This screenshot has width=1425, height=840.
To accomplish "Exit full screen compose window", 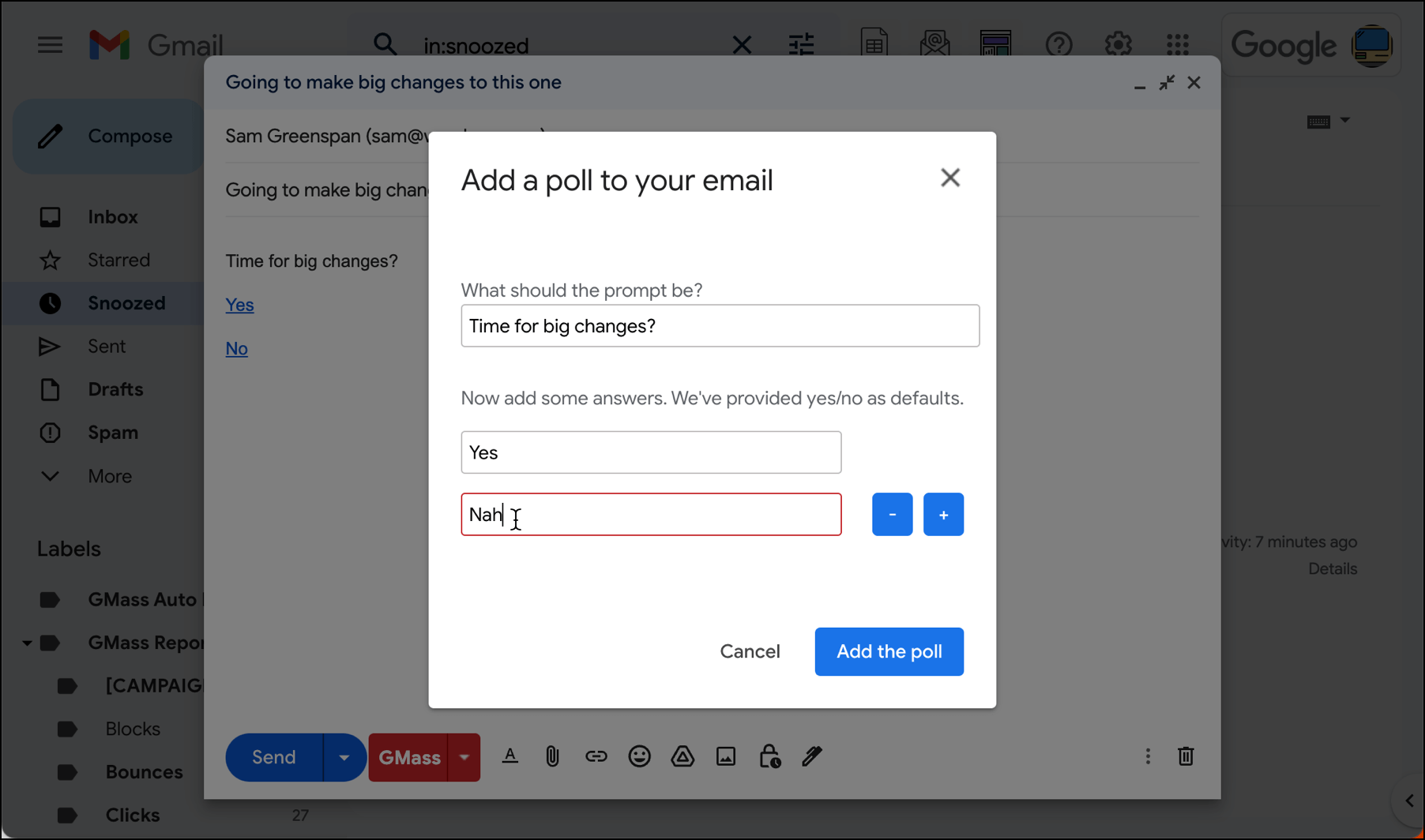I will 1167,82.
